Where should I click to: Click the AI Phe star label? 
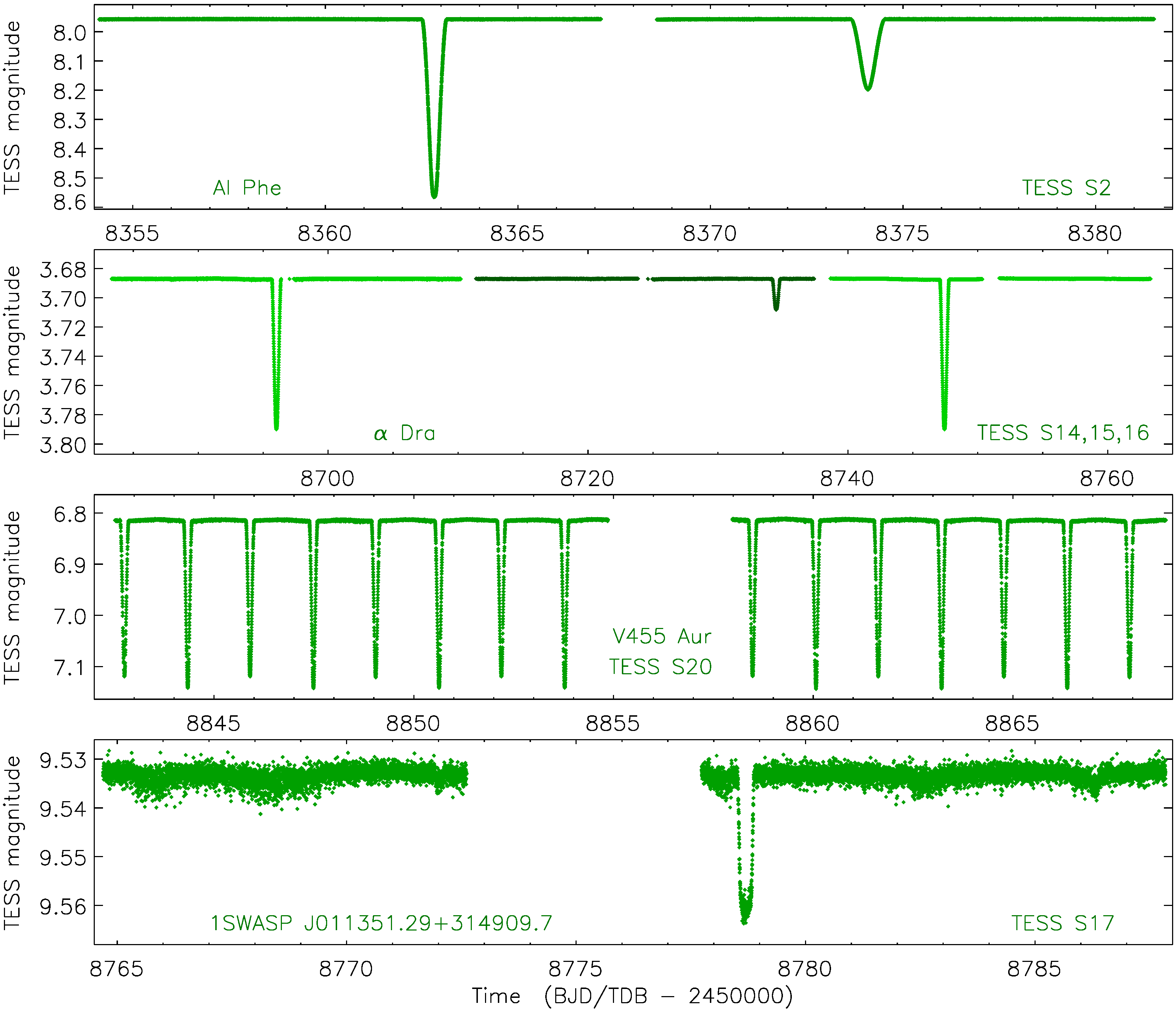(x=247, y=188)
